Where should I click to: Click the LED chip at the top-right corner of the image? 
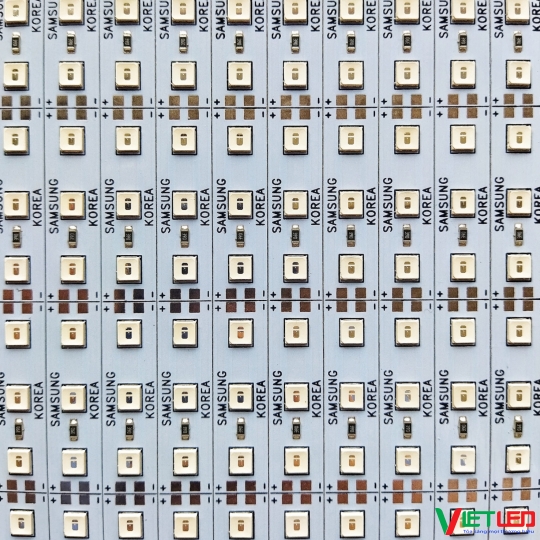518,10
